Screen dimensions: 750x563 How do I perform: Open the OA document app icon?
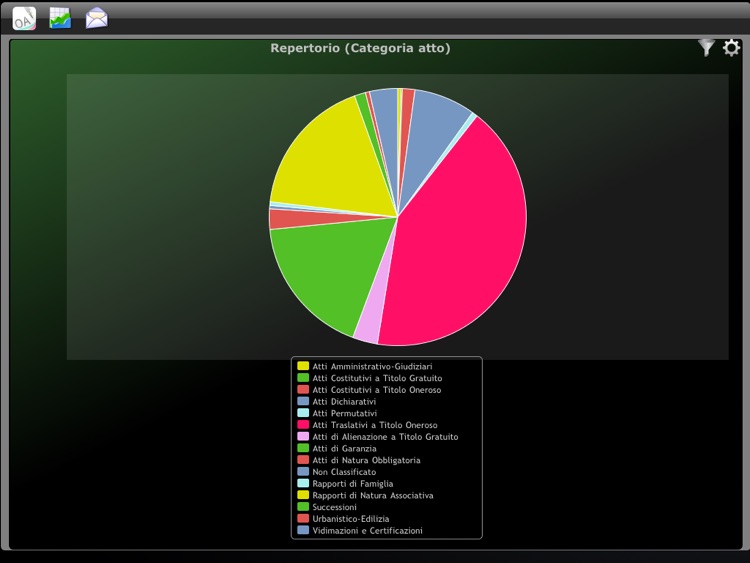pyautogui.click(x=24, y=19)
